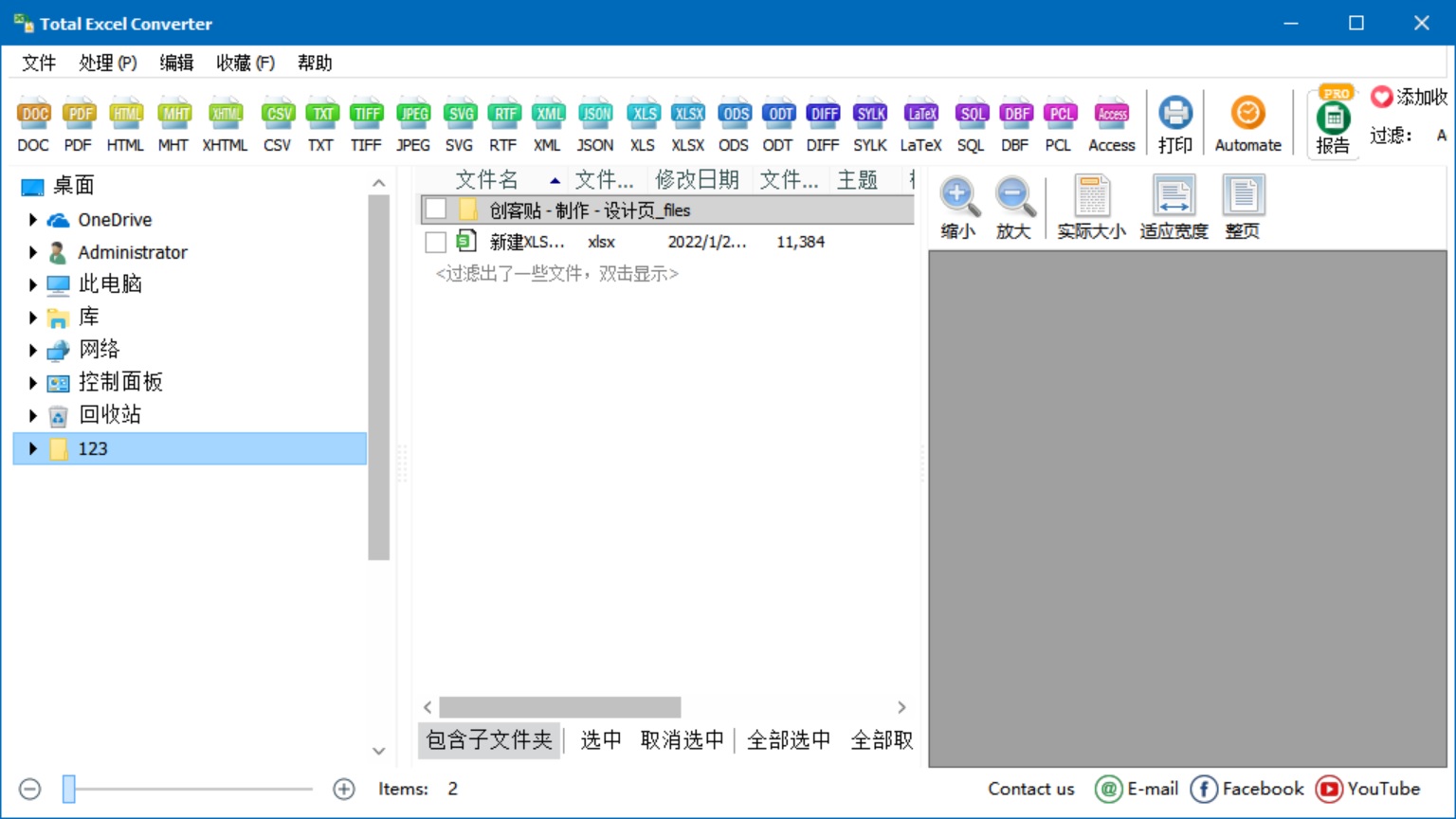Open the 处理 (P) menu
This screenshot has width=1456, height=819.
(x=108, y=63)
